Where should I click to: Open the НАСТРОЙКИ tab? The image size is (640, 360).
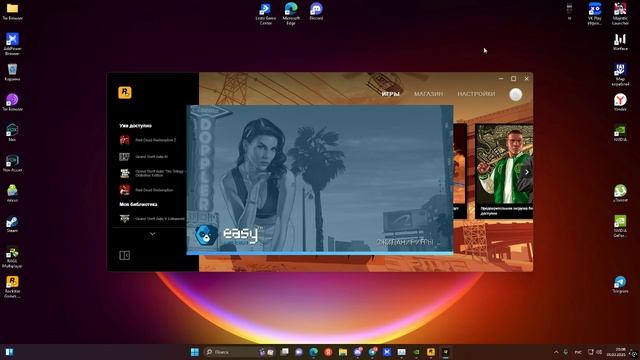point(476,94)
